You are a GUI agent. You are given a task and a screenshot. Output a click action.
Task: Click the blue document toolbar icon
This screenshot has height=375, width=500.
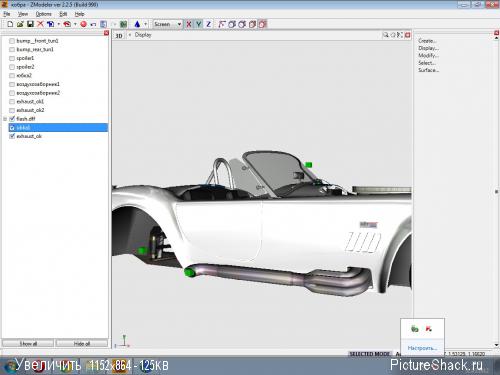[x=103, y=24]
